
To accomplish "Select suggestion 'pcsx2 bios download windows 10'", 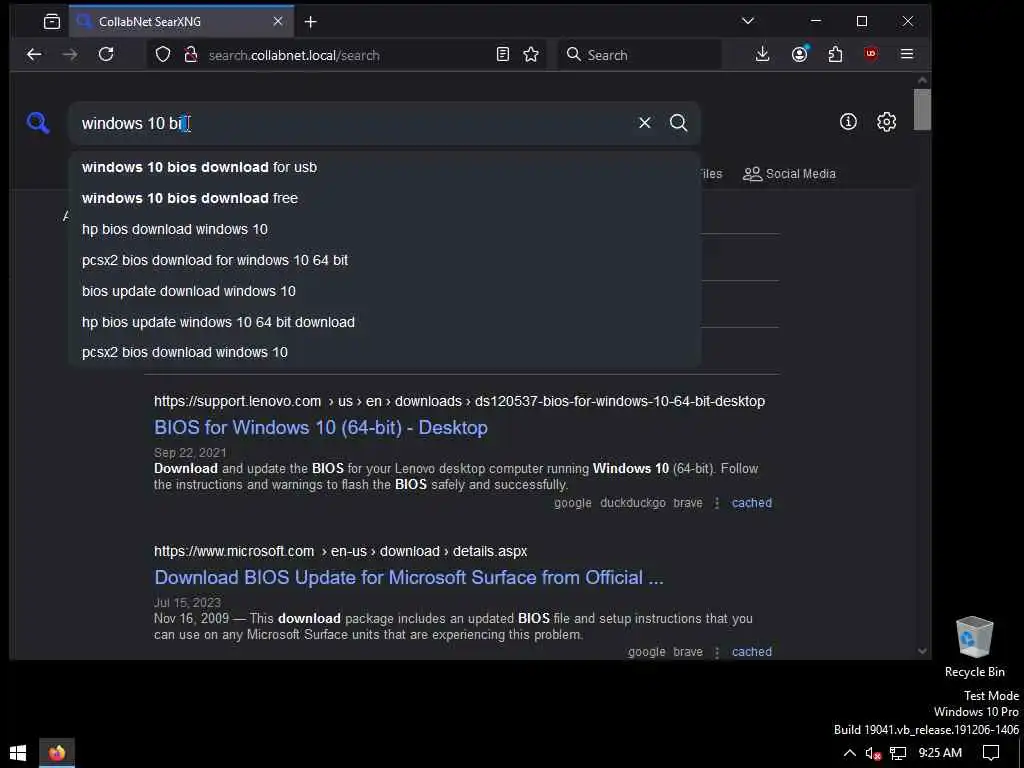I will [x=385, y=352].
